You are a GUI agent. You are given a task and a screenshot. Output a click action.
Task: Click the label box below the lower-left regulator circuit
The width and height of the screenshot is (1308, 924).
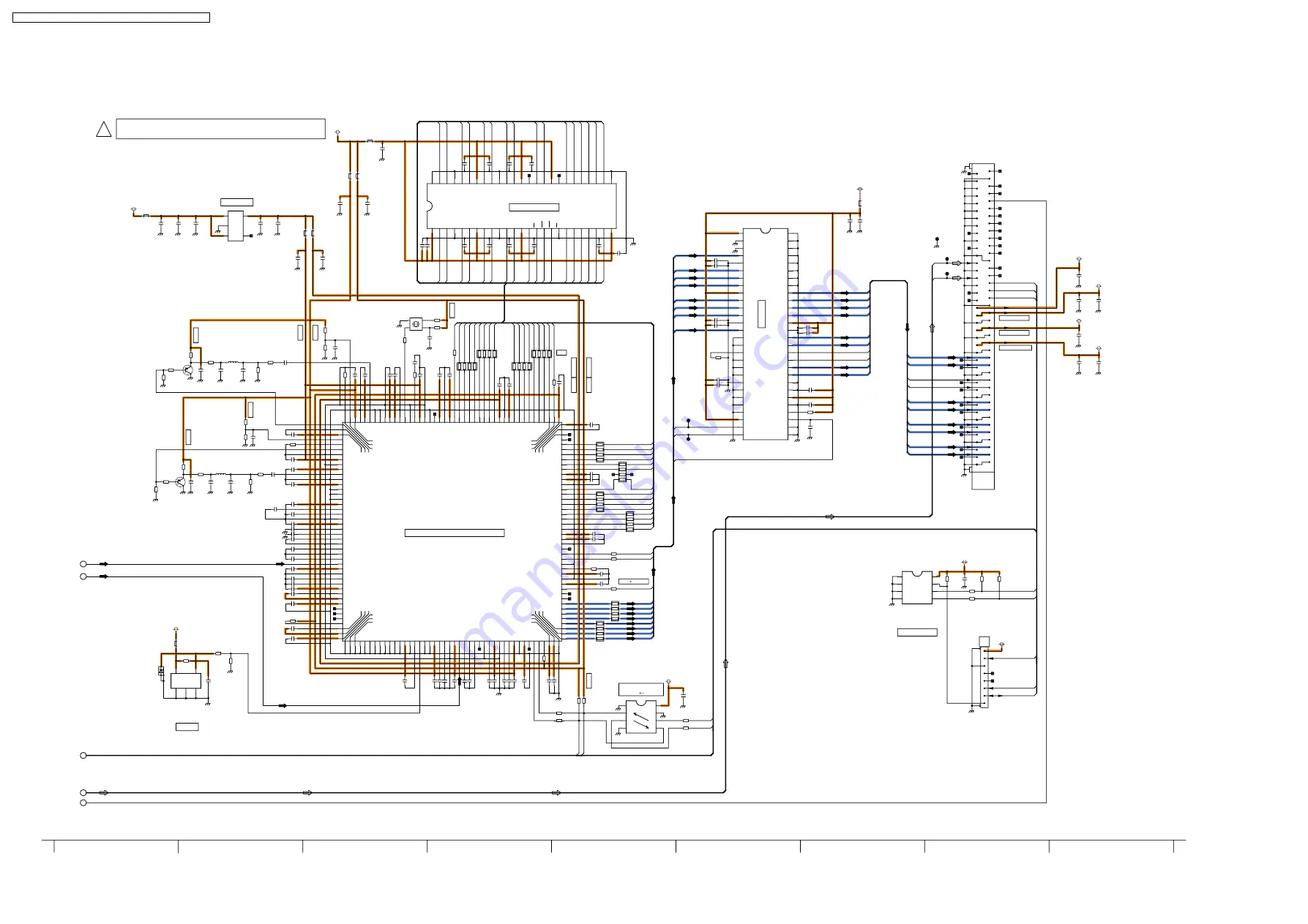tap(187, 726)
